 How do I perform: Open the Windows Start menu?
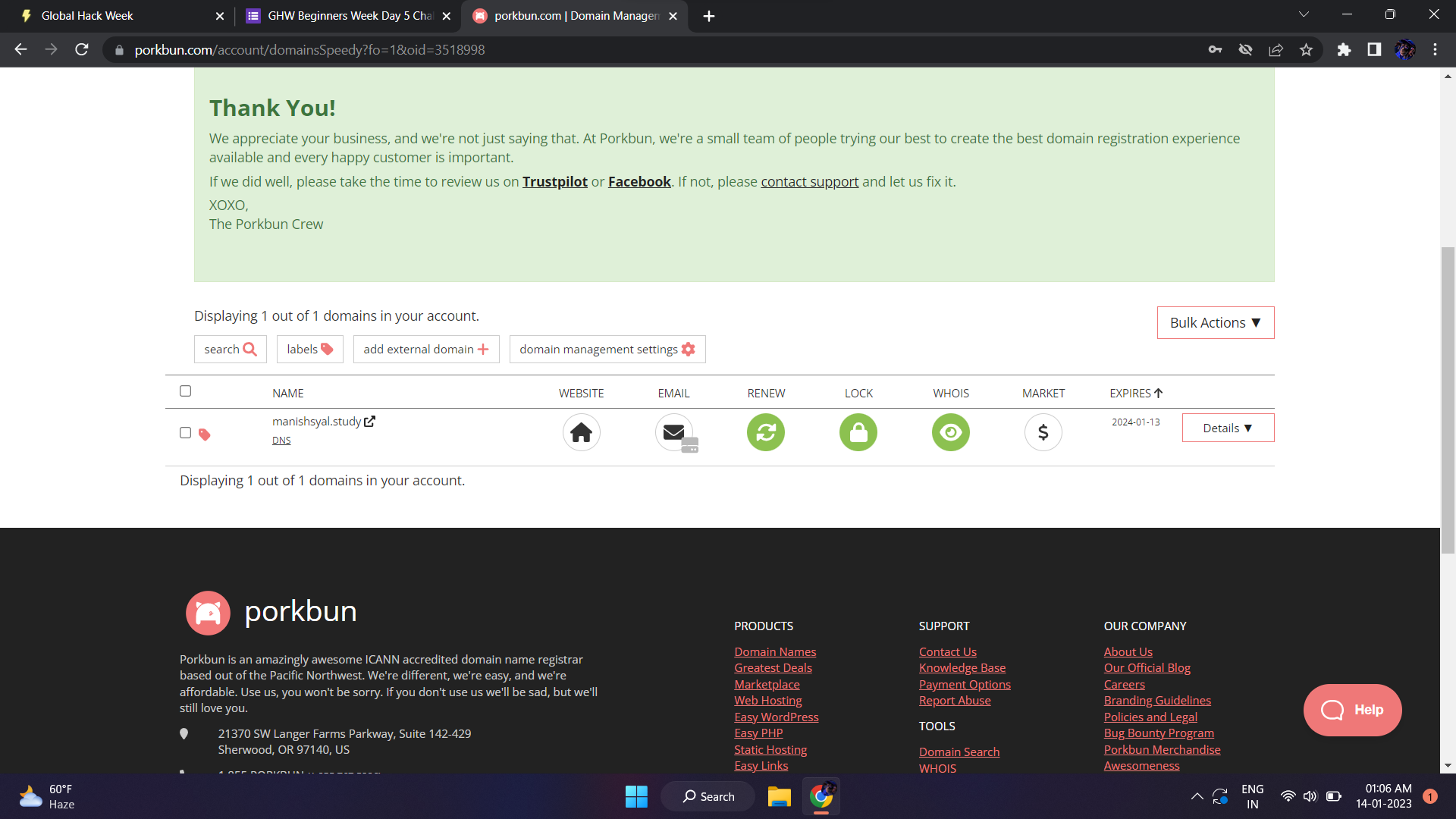[x=636, y=796]
